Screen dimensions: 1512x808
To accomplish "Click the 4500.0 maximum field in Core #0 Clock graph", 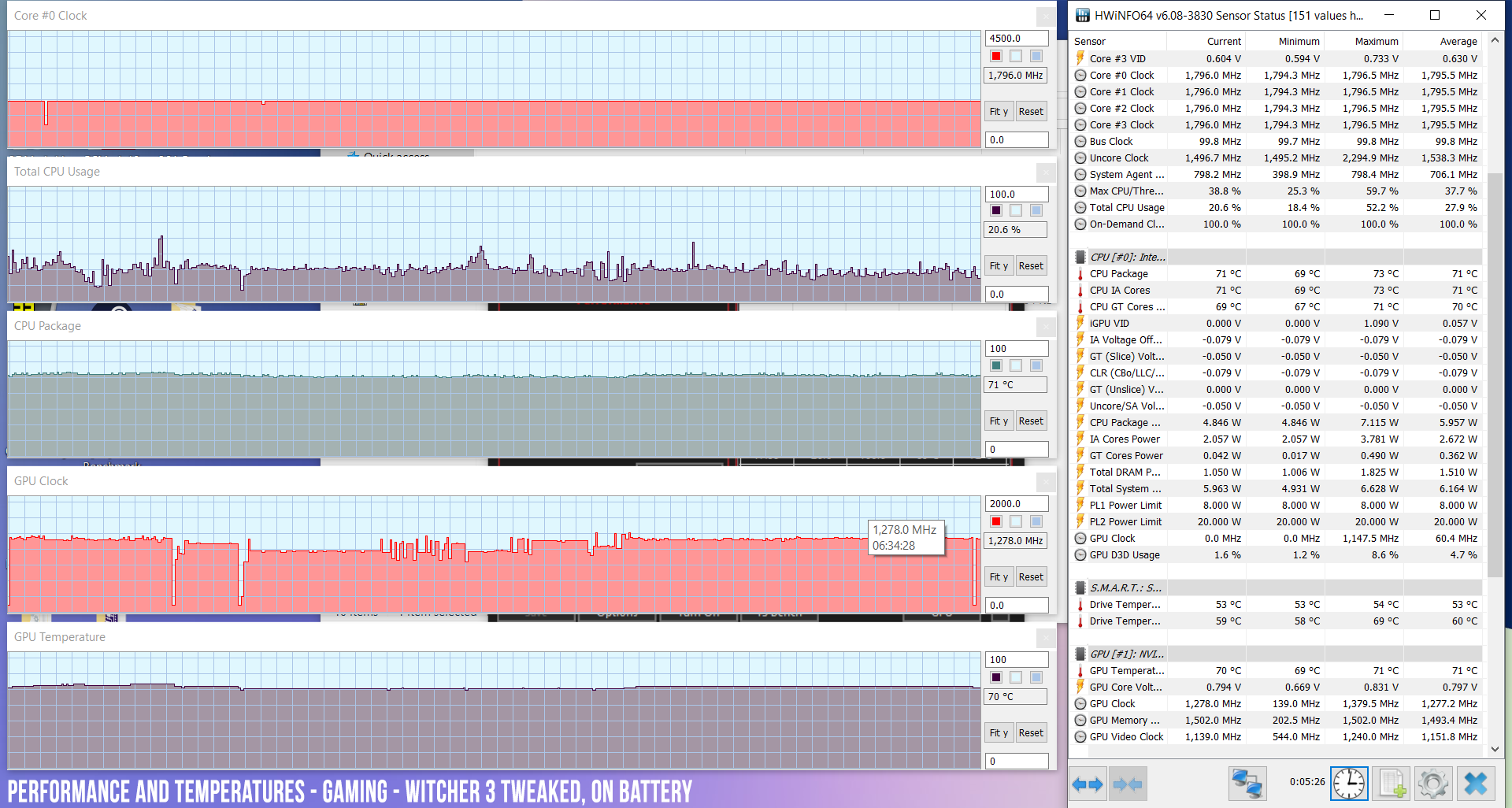I will 1017,38.
